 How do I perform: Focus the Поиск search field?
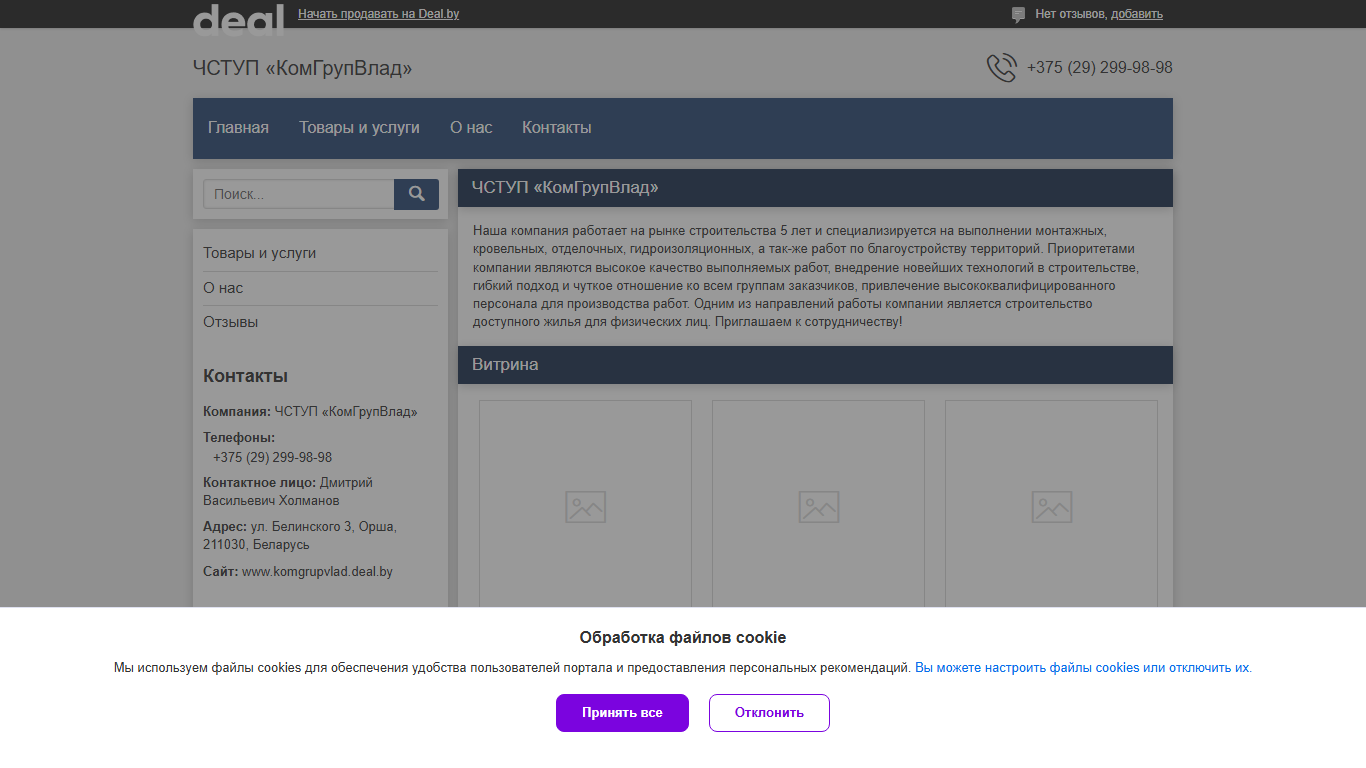pyautogui.click(x=298, y=194)
